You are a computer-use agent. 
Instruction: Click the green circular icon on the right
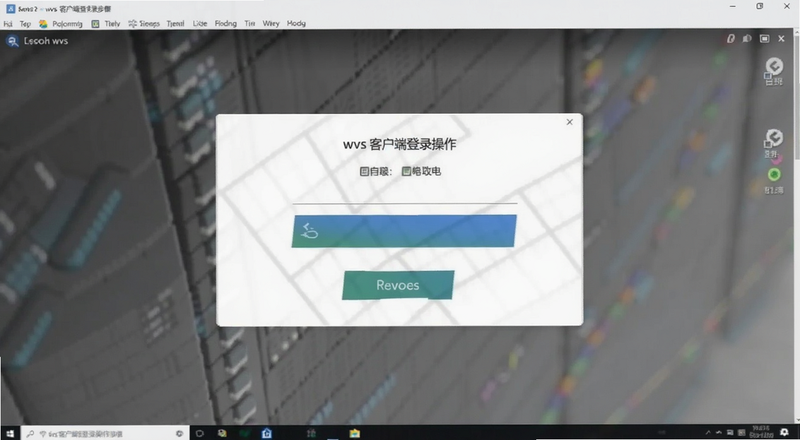point(774,175)
